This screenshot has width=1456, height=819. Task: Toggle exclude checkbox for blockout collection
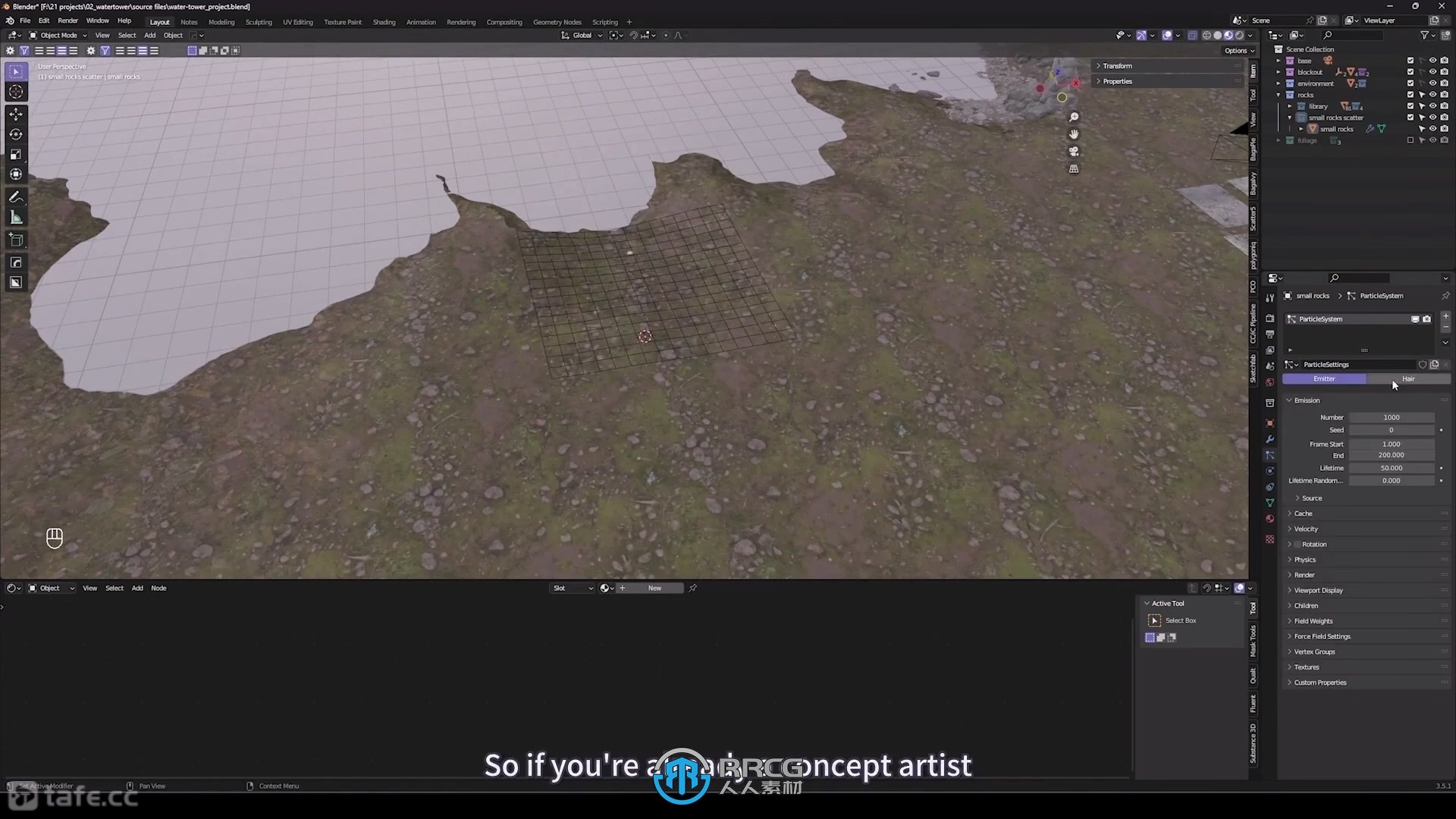(1410, 72)
